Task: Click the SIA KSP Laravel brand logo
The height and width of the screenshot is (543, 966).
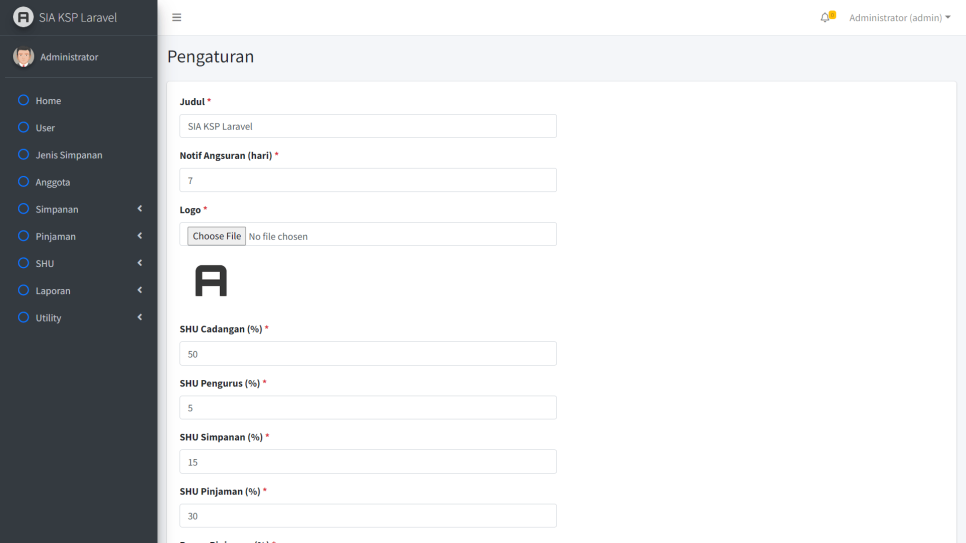Action: (23, 17)
